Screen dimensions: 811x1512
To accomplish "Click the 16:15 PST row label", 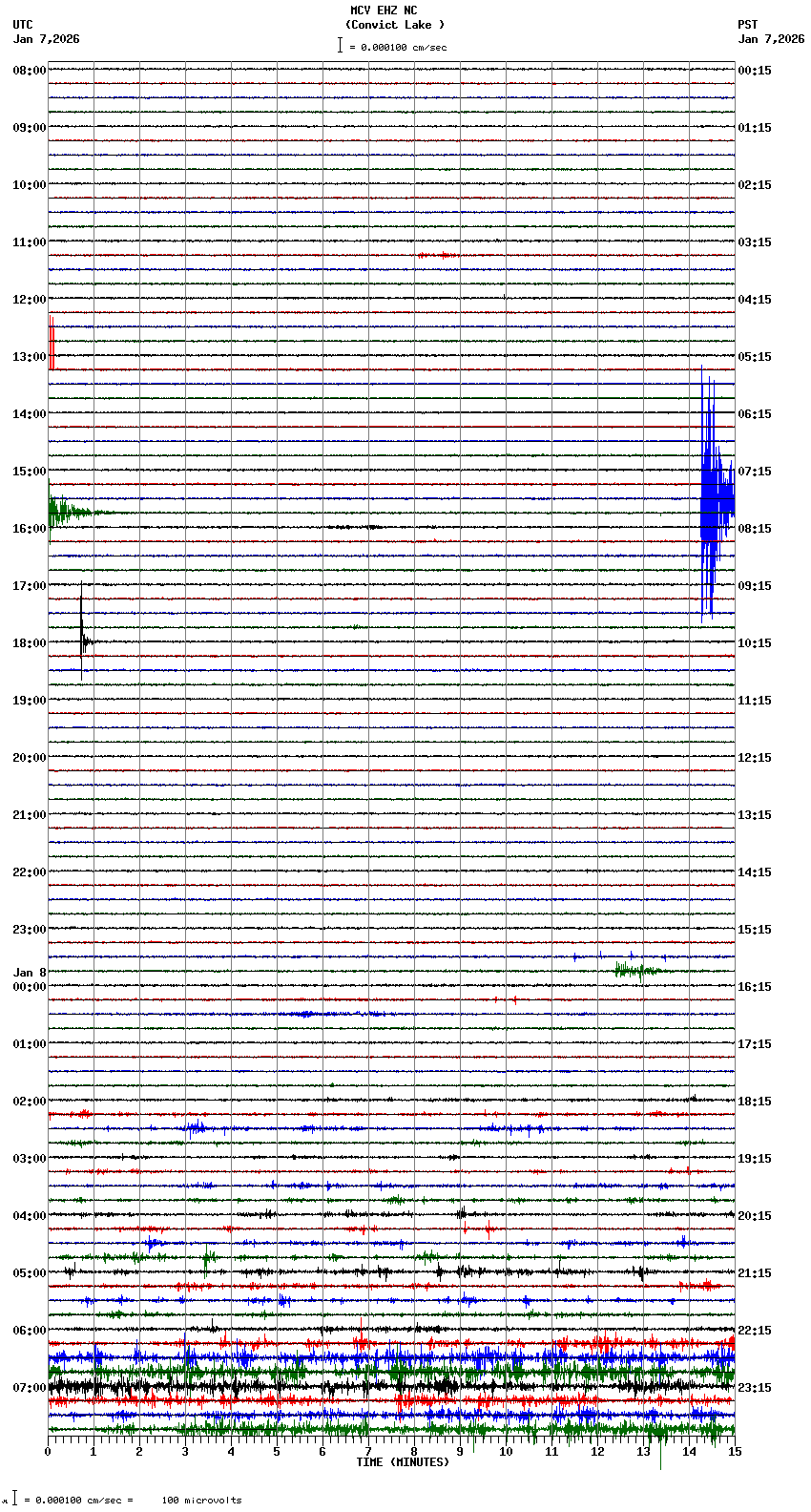I will coord(755,987).
